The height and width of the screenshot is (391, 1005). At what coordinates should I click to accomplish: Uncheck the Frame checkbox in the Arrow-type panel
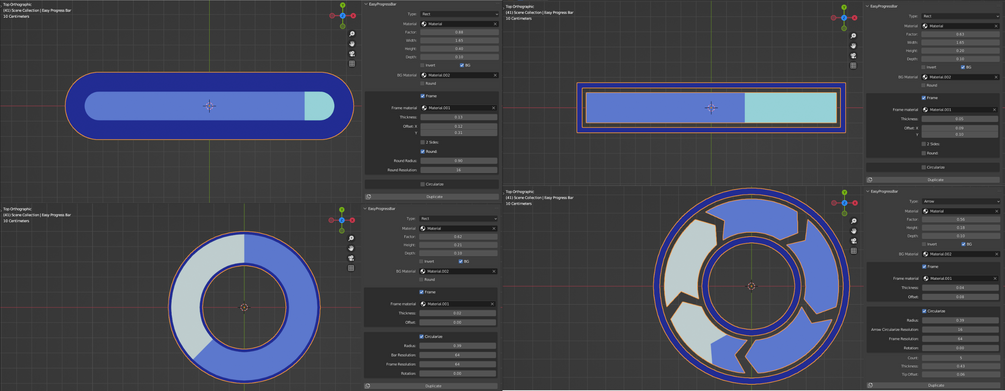pos(924,266)
